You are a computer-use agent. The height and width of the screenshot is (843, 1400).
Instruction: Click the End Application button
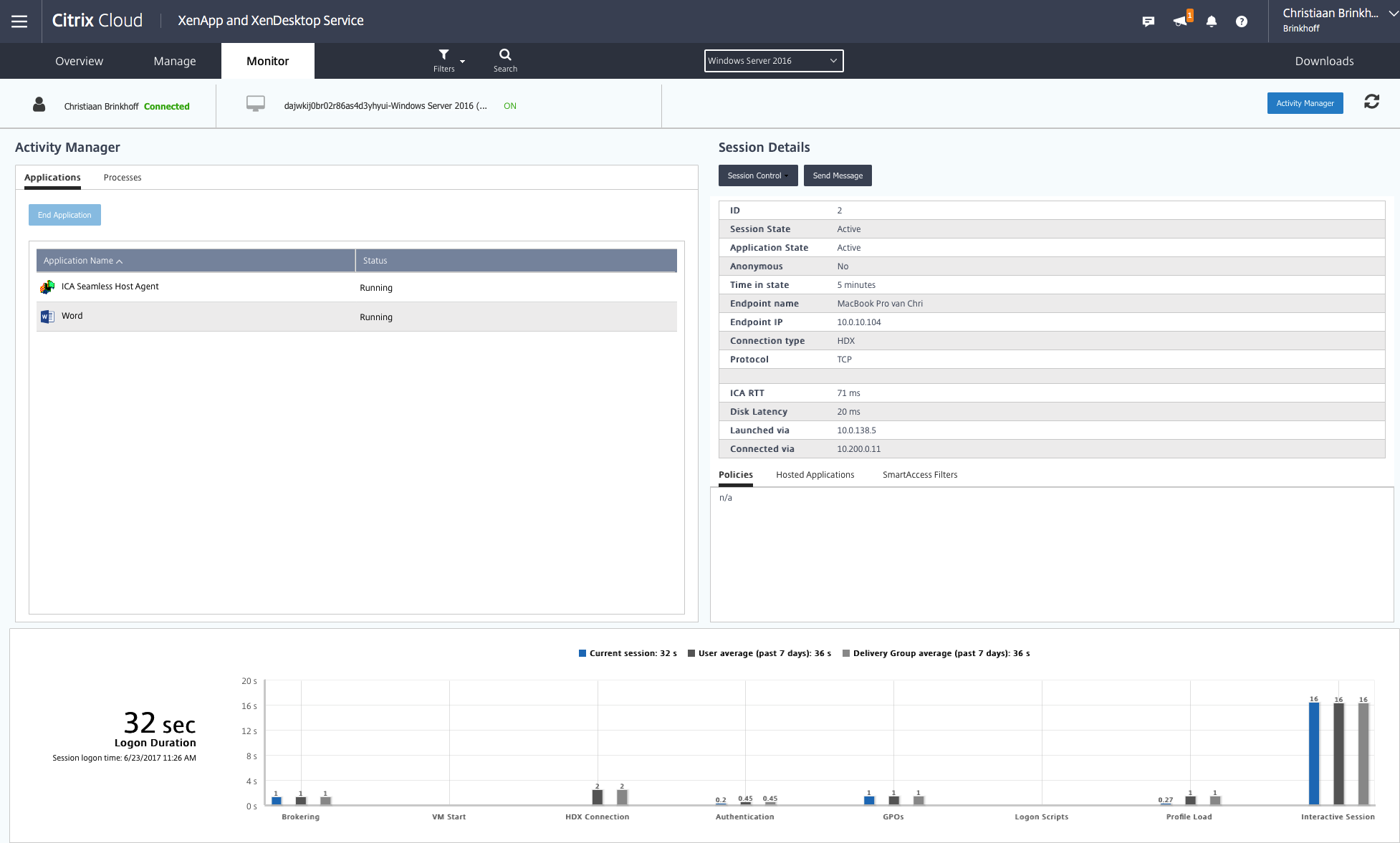(x=64, y=215)
